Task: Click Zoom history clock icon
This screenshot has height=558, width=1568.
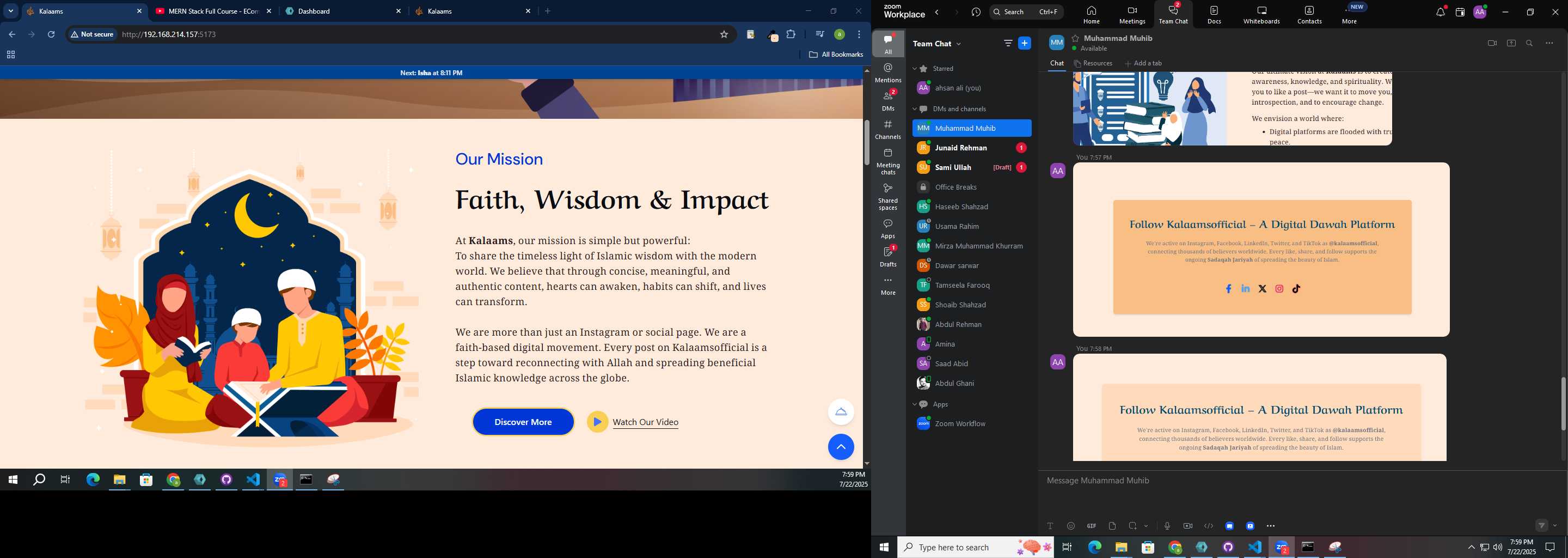Action: pos(976,12)
